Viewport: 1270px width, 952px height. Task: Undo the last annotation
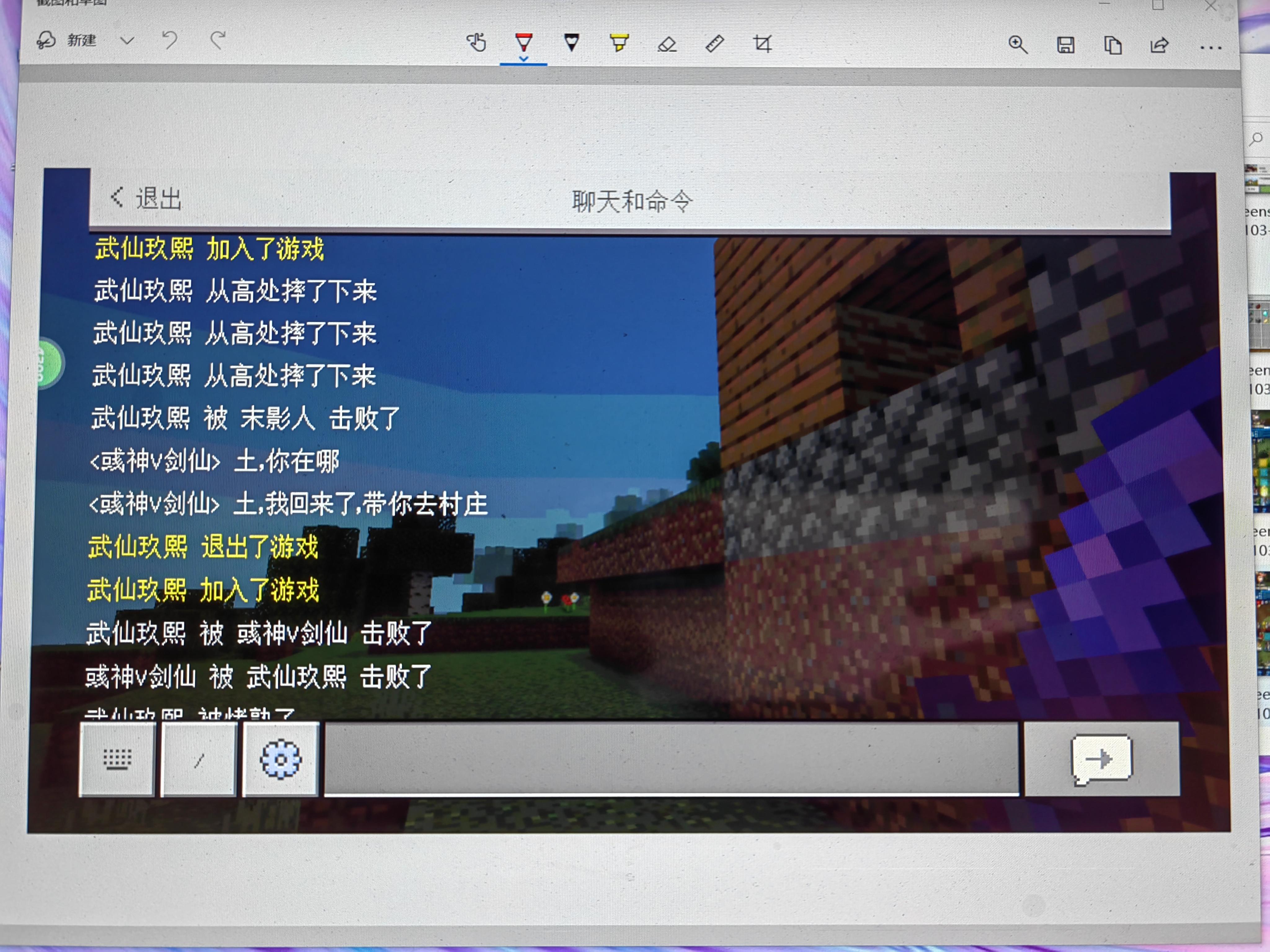click(x=170, y=40)
